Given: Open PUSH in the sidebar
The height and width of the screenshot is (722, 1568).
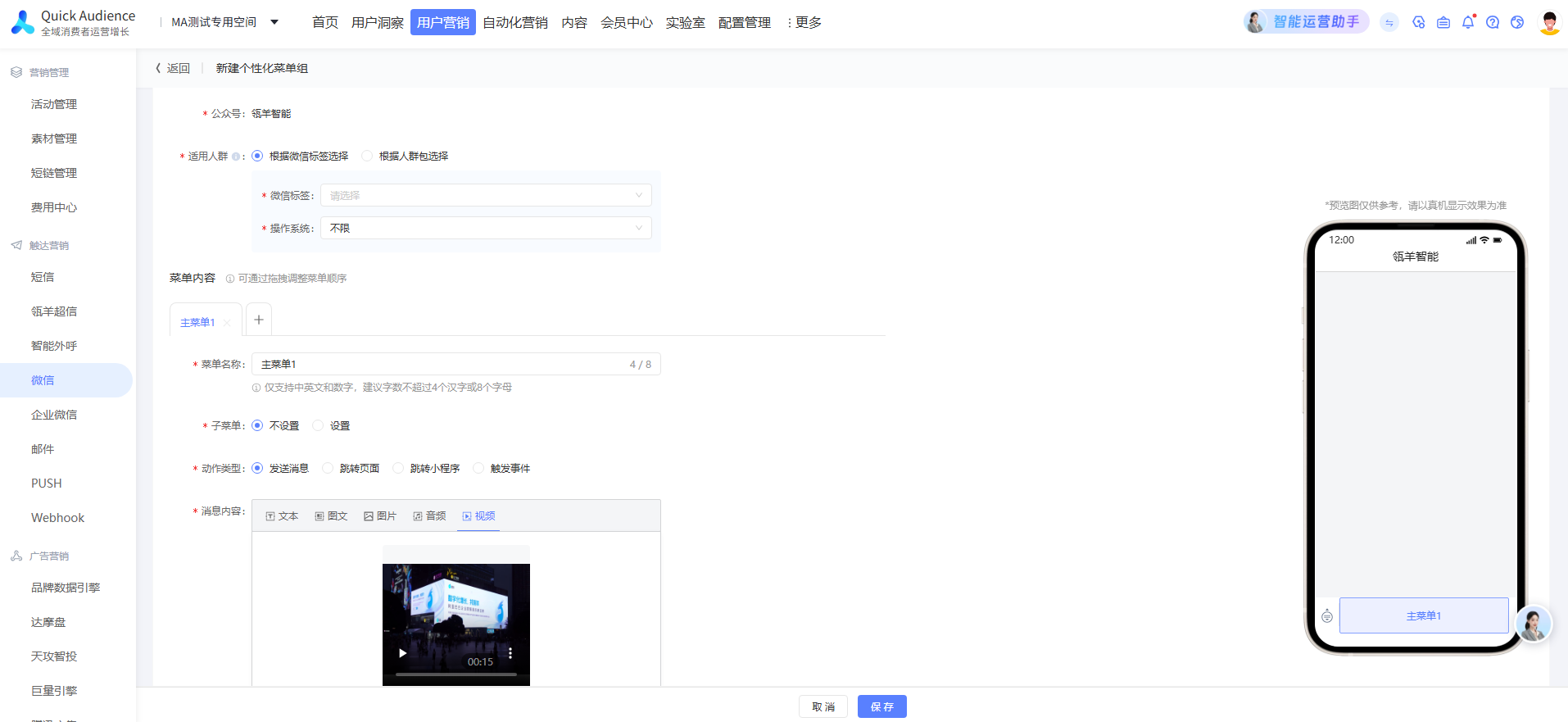Looking at the screenshot, I should coord(47,484).
